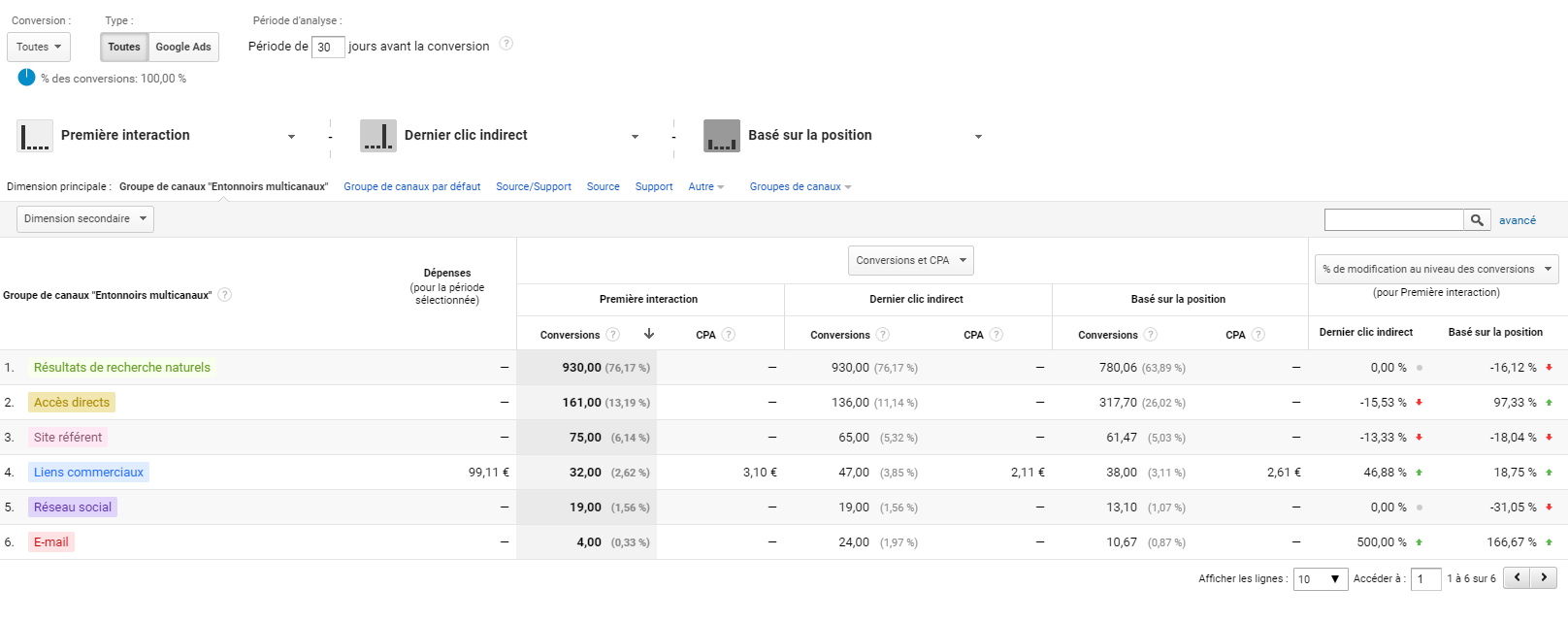Open the rows-per-page selector
1568x622 pixels.
tap(1320, 579)
